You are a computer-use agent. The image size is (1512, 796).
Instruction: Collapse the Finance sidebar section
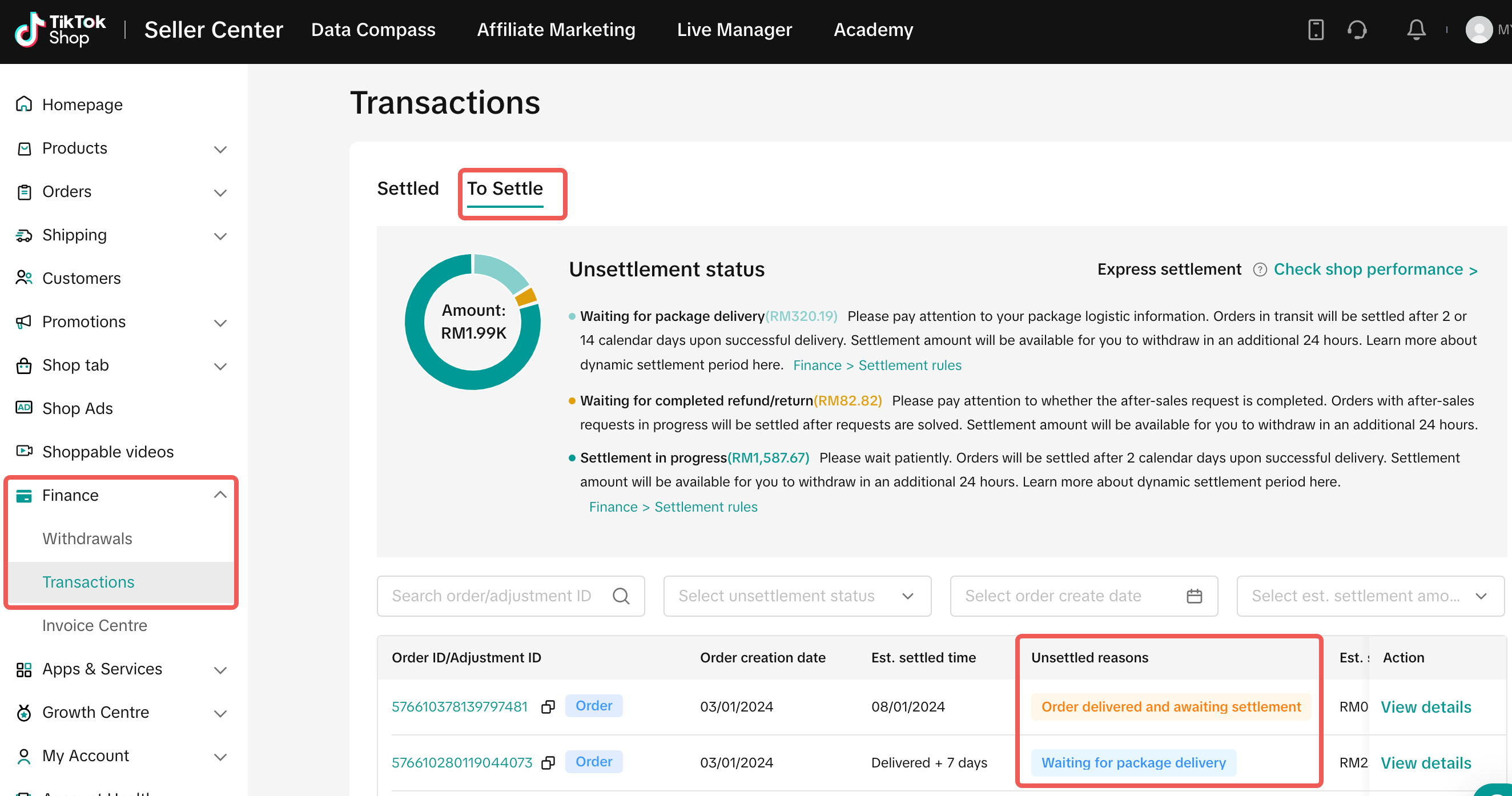pyautogui.click(x=220, y=495)
